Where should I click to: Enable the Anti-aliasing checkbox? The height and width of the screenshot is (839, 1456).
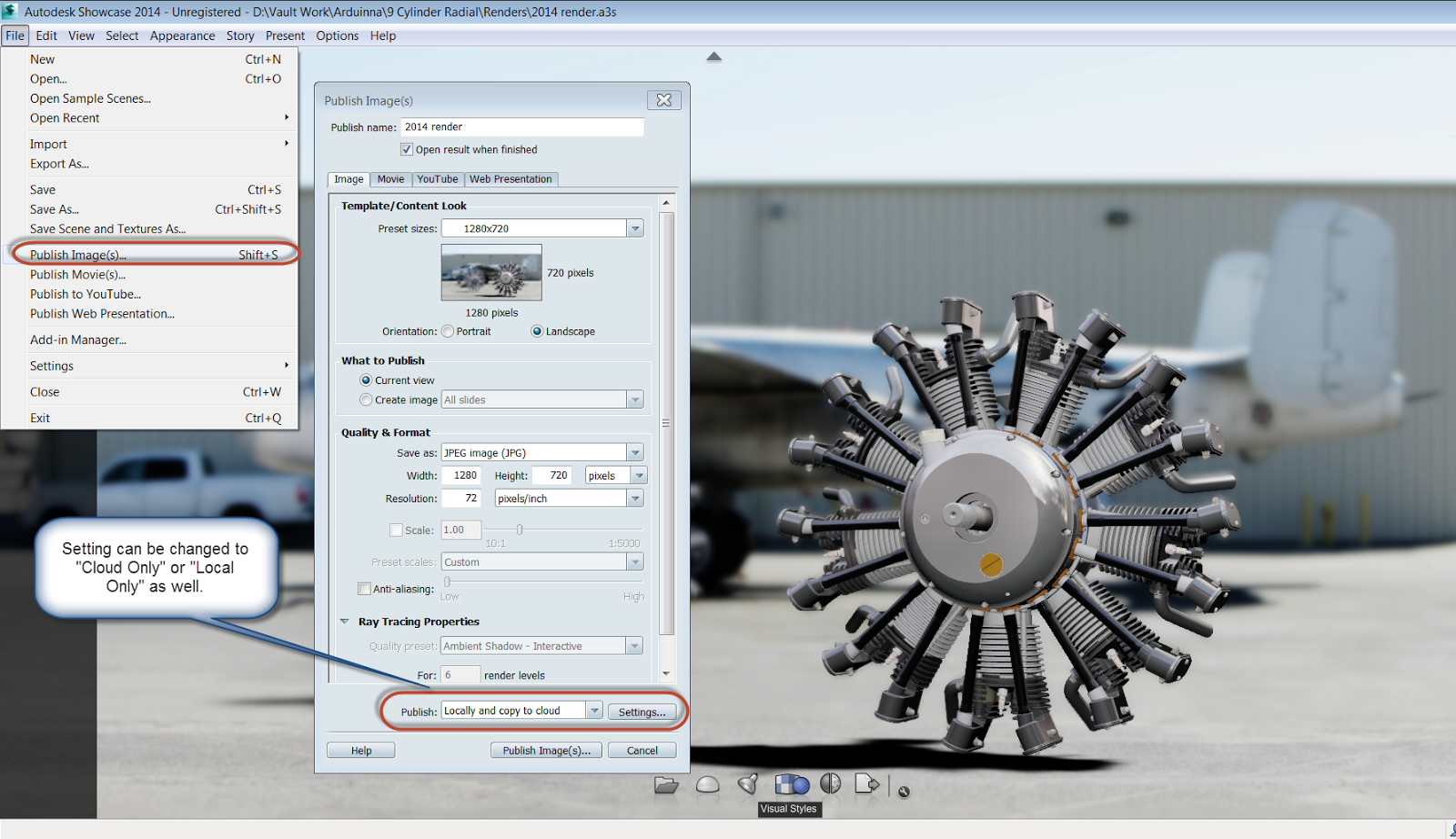pos(365,589)
